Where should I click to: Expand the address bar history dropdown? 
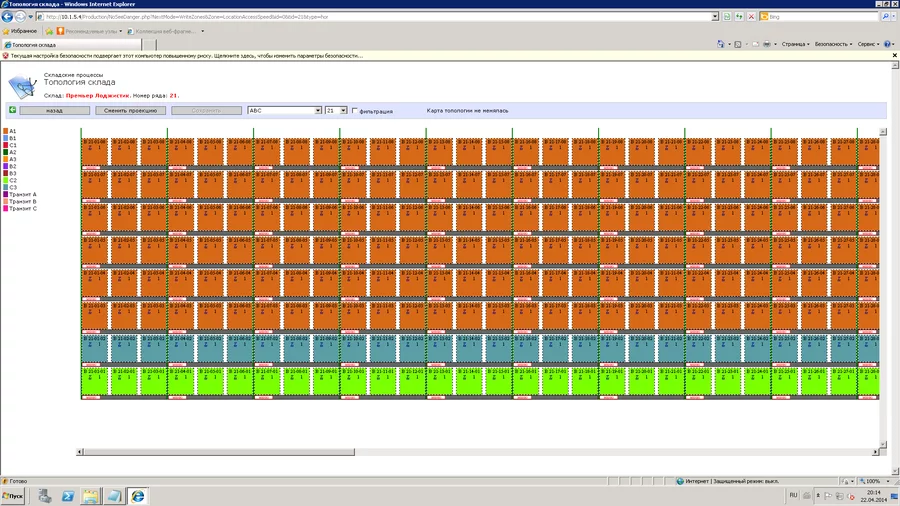click(715, 17)
